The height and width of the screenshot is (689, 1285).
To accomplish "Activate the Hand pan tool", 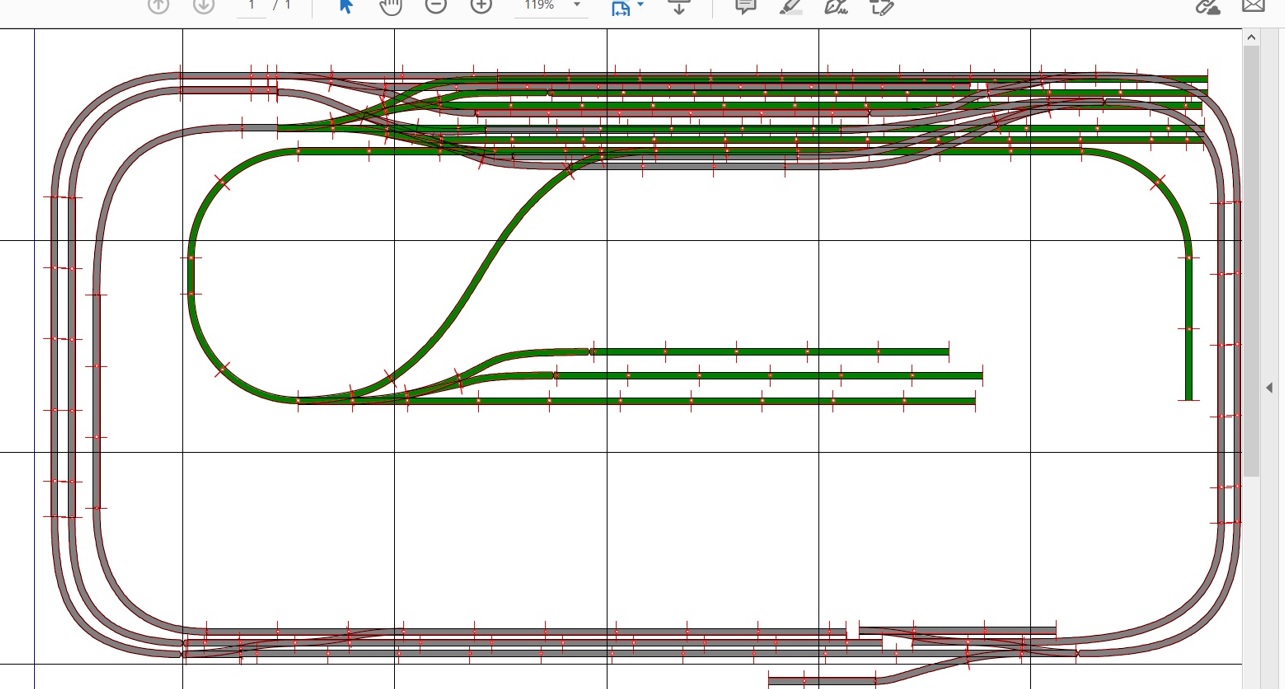I will pos(390,5).
